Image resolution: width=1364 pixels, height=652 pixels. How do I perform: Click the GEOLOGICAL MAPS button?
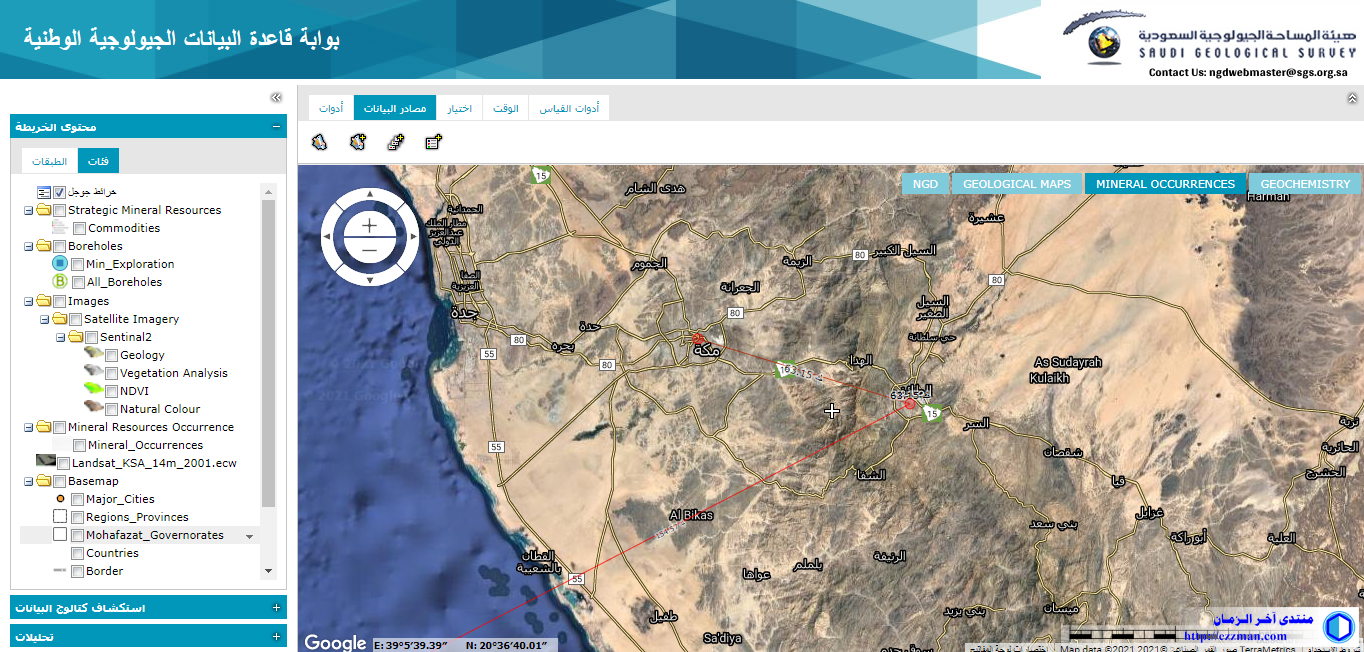[1016, 184]
